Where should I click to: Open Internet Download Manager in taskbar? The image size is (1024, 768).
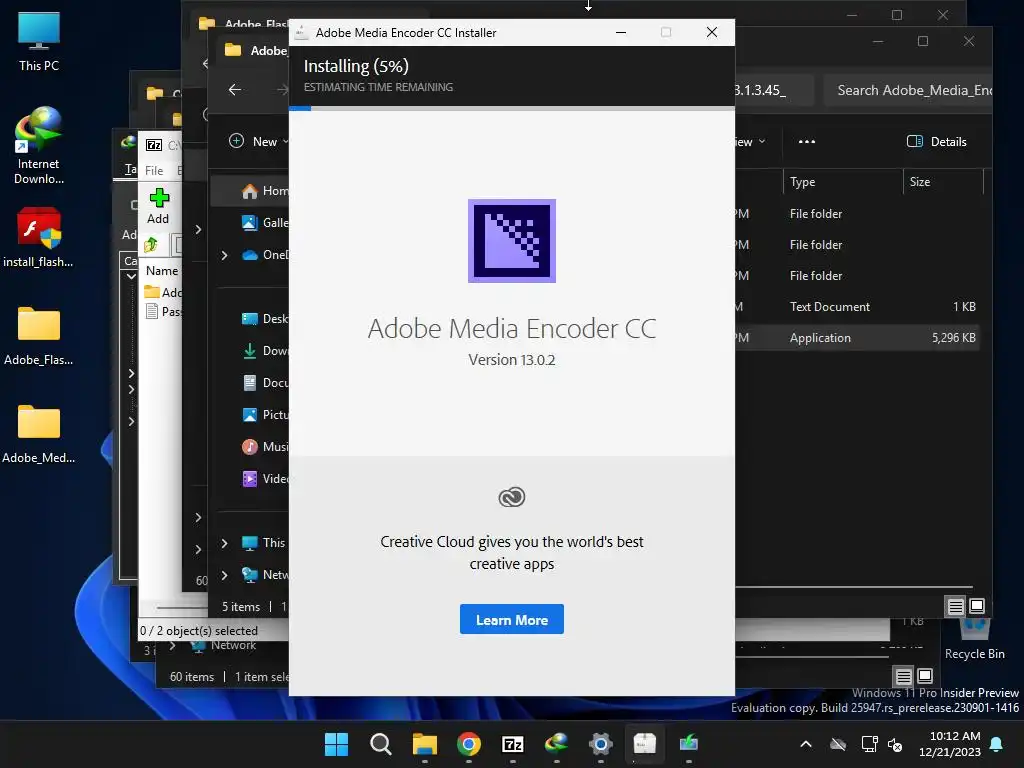tap(556, 744)
